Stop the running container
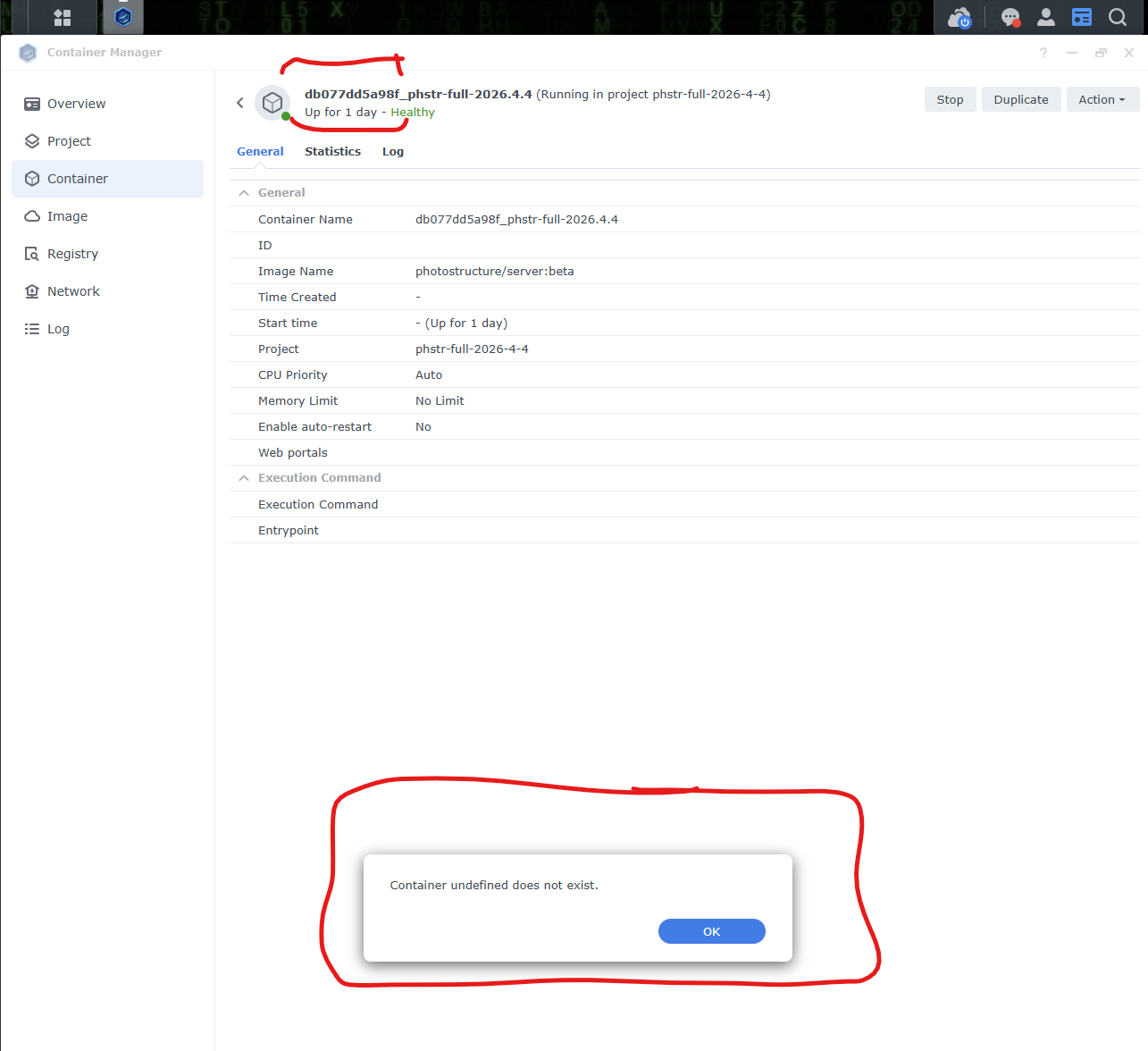 pos(950,100)
